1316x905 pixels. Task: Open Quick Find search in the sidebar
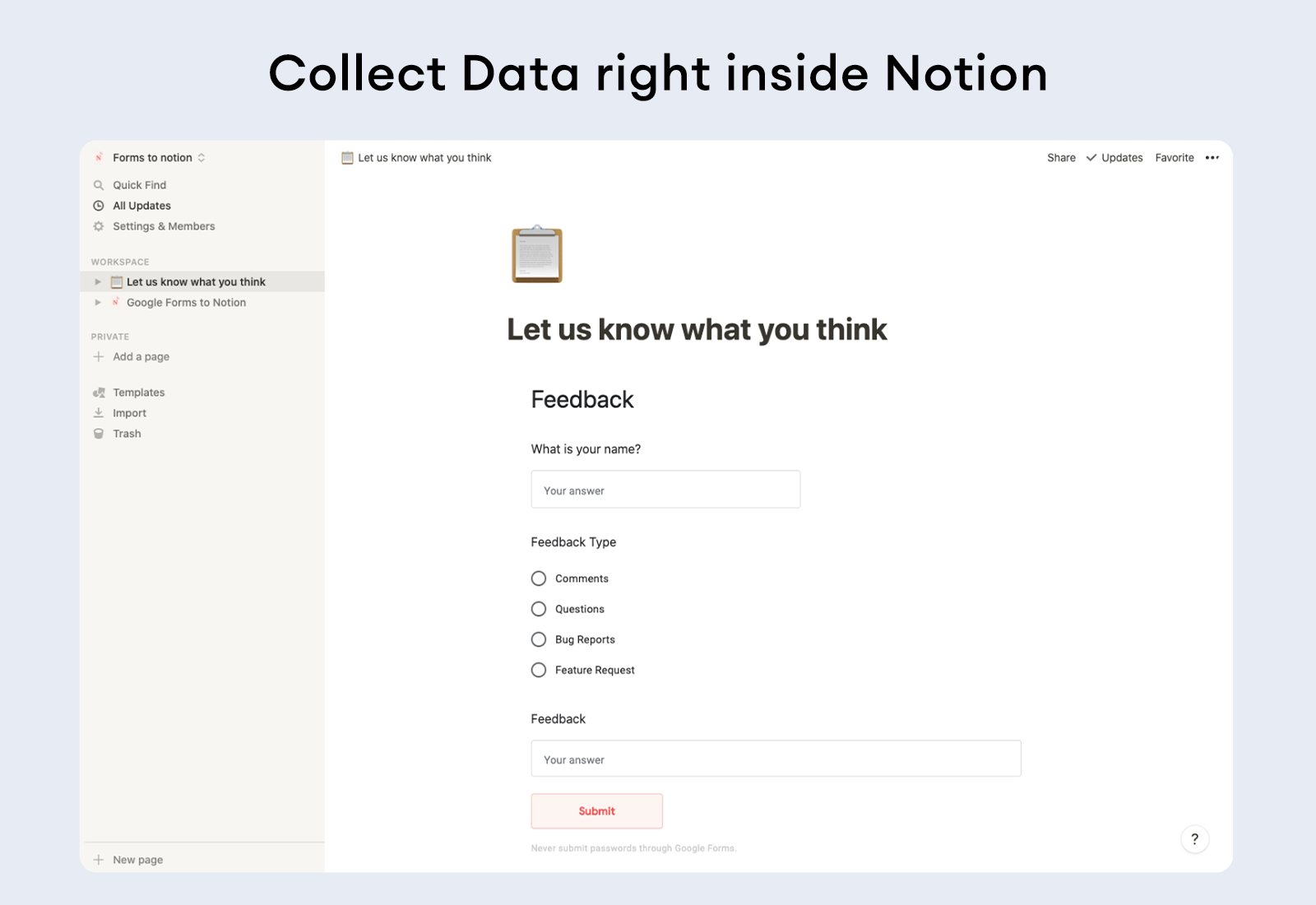139,184
